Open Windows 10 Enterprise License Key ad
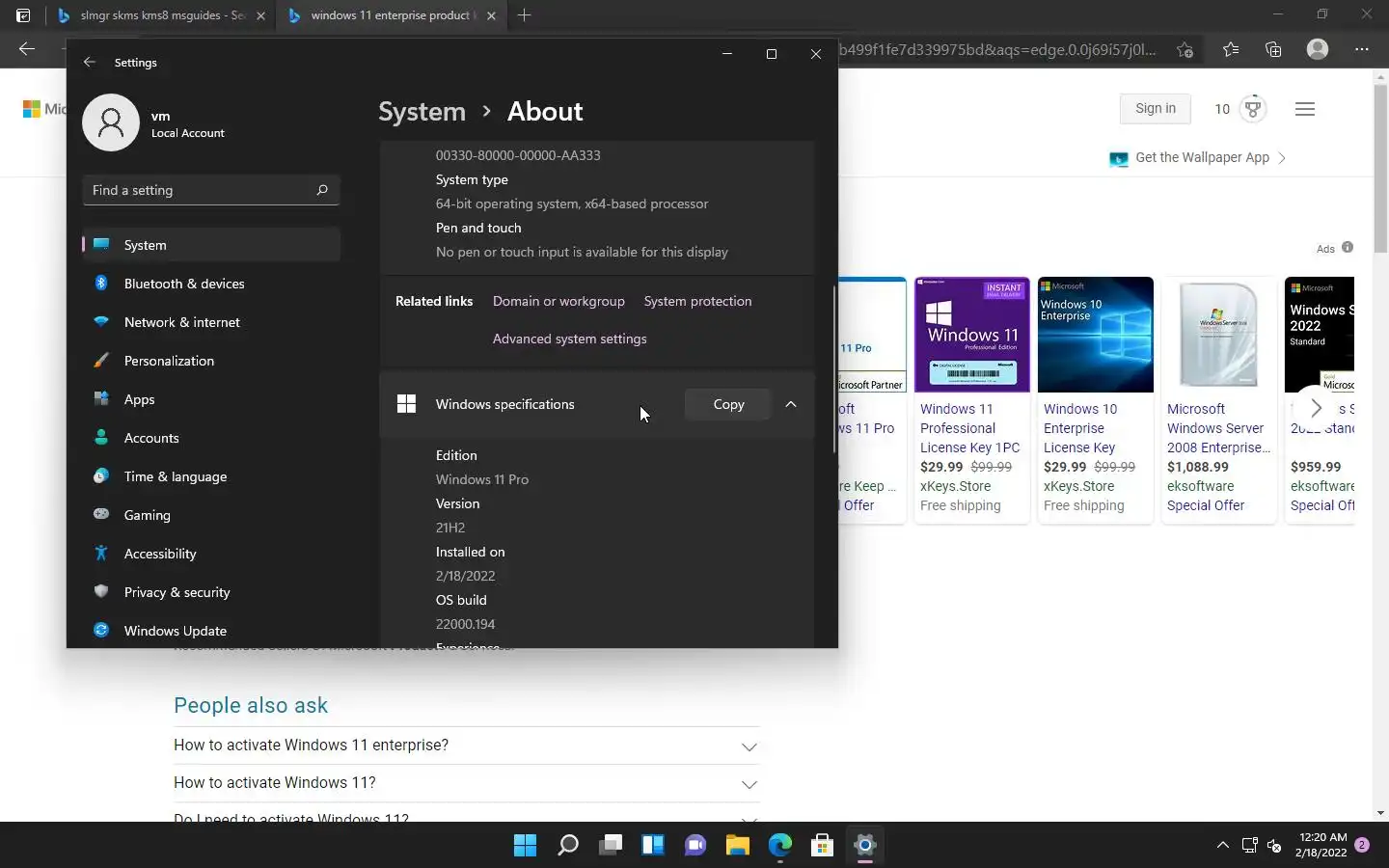This screenshot has height=868, width=1389. point(1080,428)
